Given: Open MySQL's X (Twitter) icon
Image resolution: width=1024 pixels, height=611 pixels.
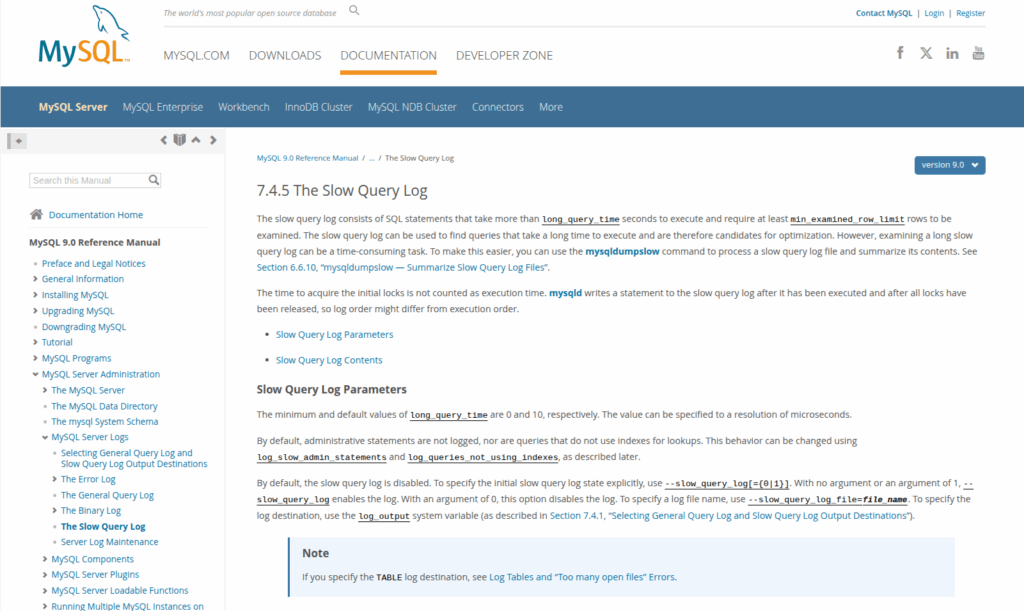Looking at the screenshot, I should click(926, 52).
